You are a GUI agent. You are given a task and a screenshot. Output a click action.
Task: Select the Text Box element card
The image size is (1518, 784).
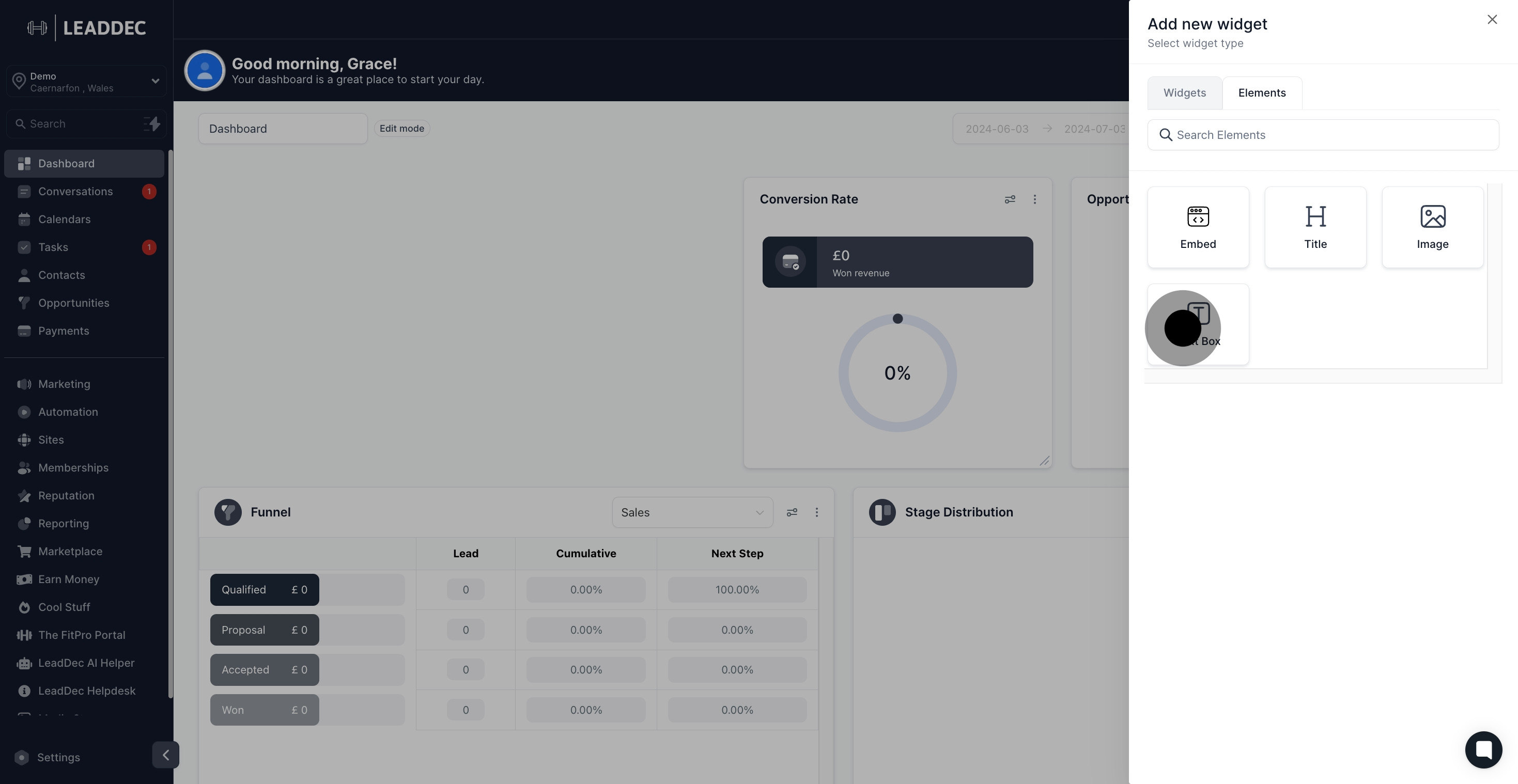click(x=1198, y=324)
